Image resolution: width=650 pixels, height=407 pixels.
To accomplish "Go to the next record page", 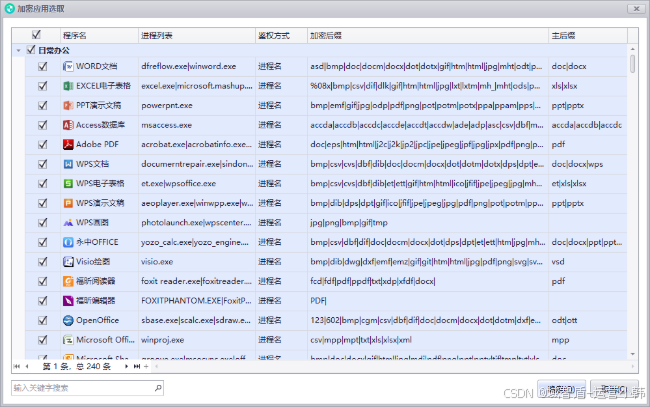I will (126, 366).
